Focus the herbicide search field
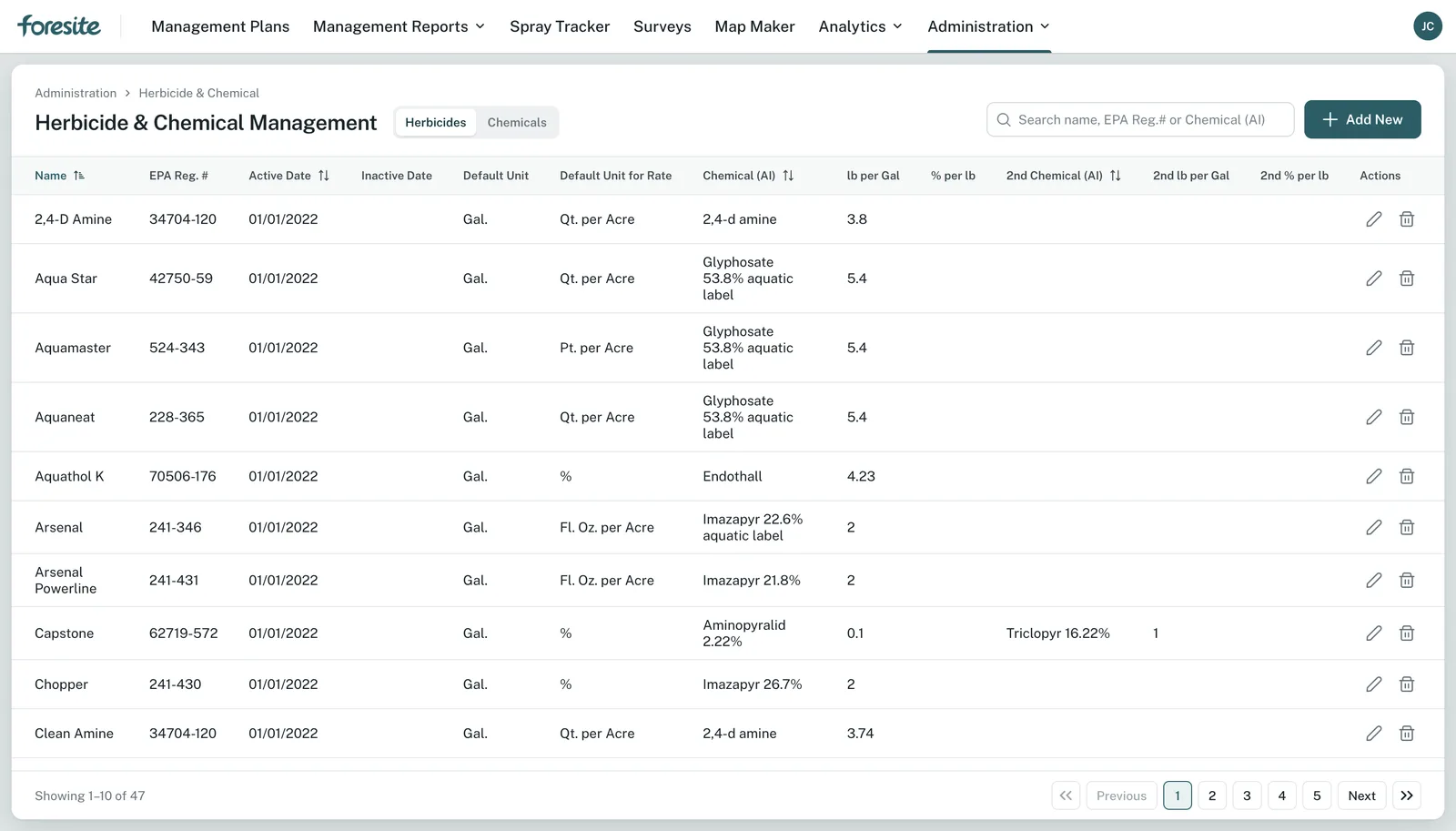This screenshot has width=1456, height=831. pos(1140,119)
